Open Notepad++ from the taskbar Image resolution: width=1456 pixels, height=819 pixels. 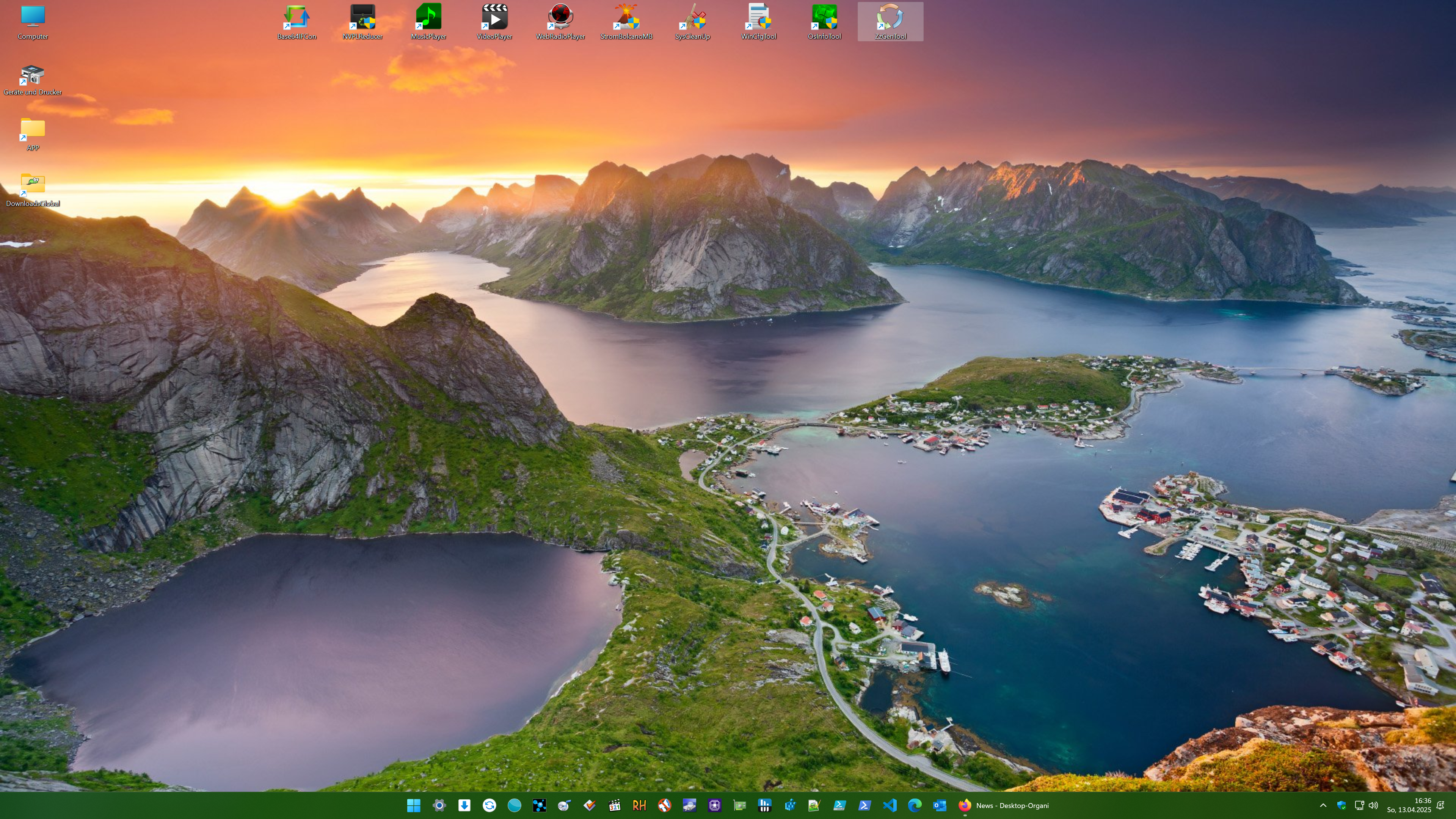(814, 805)
